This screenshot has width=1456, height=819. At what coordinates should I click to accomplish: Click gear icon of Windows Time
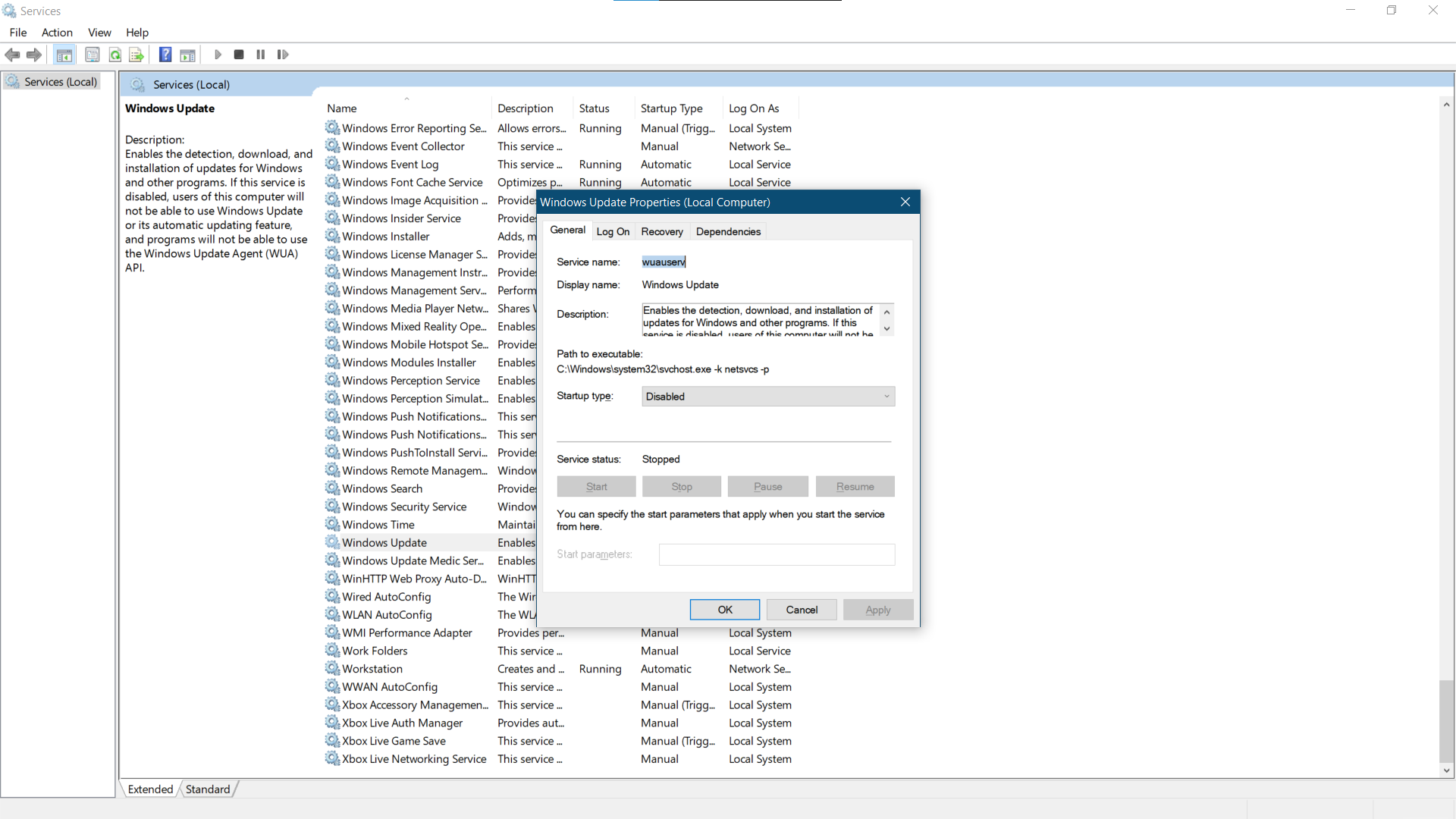click(x=332, y=524)
